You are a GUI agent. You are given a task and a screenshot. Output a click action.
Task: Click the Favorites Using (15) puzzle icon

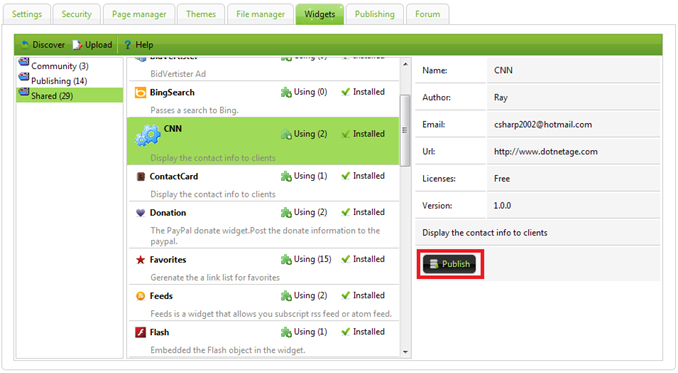point(286,259)
